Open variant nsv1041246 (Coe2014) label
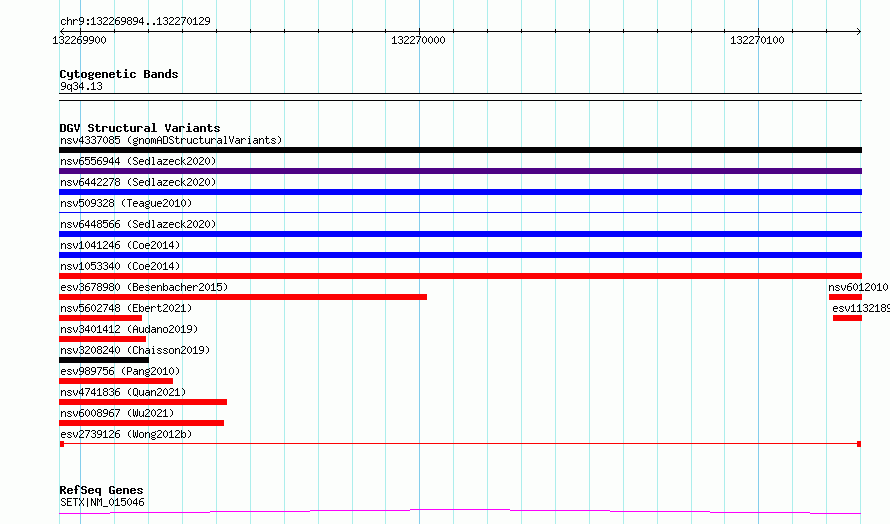The height and width of the screenshot is (524, 890). click(120, 245)
